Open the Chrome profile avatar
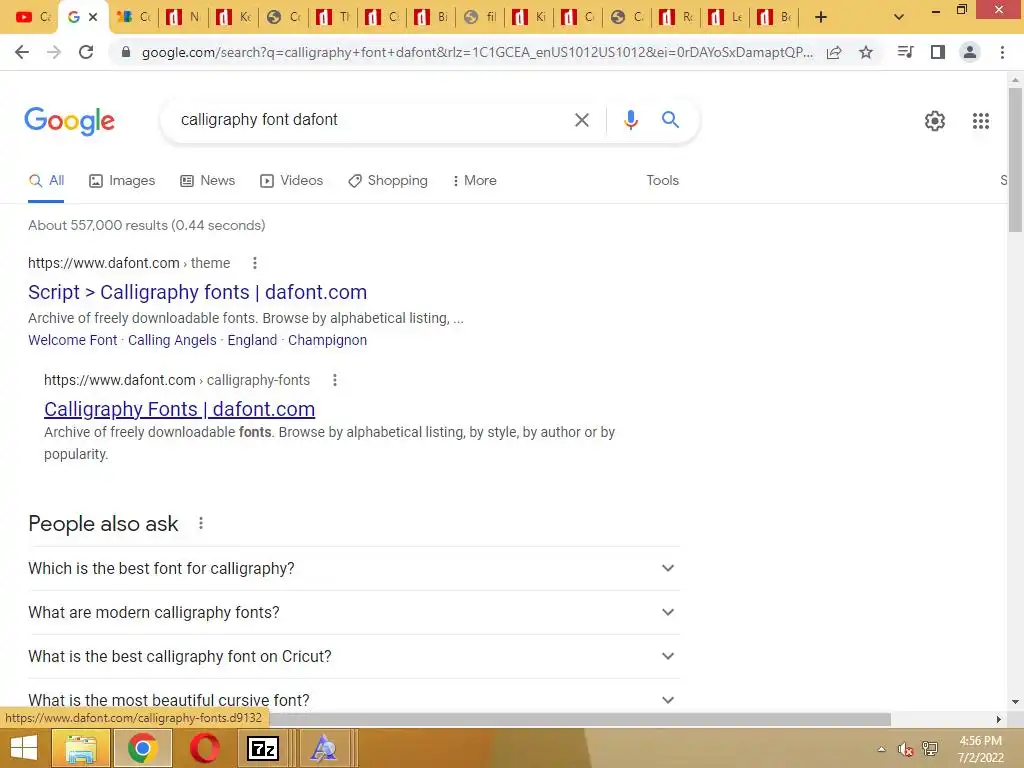 pos(970,52)
